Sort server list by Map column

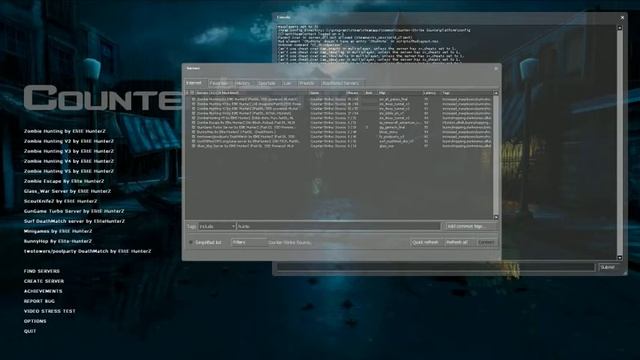pyautogui.click(x=400, y=93)
